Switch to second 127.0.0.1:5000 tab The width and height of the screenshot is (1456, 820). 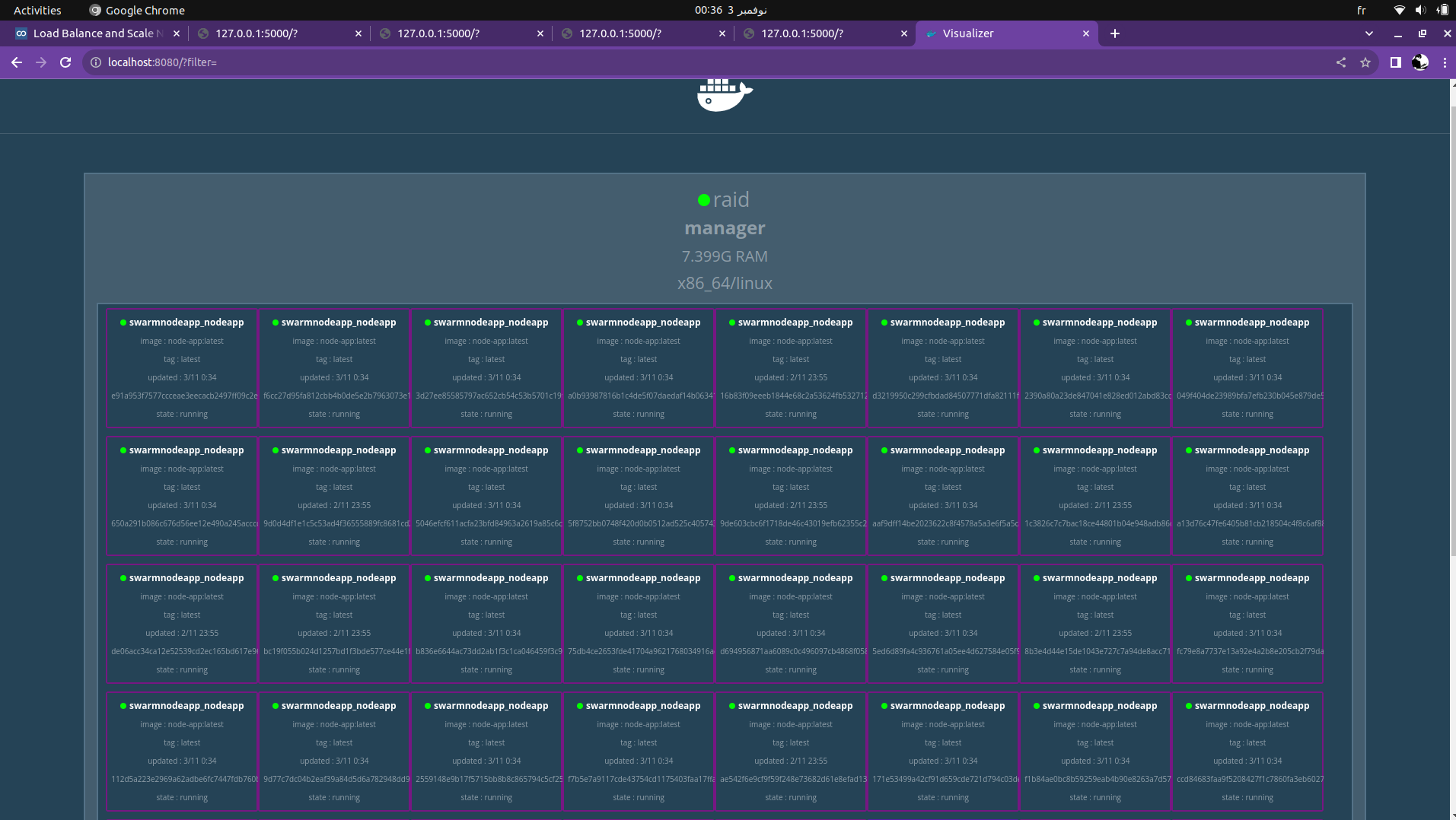click(462, 33)
